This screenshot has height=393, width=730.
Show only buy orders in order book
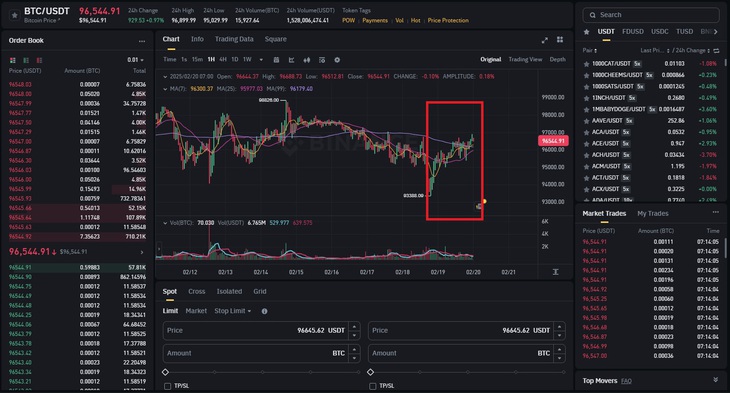(26, 60)
